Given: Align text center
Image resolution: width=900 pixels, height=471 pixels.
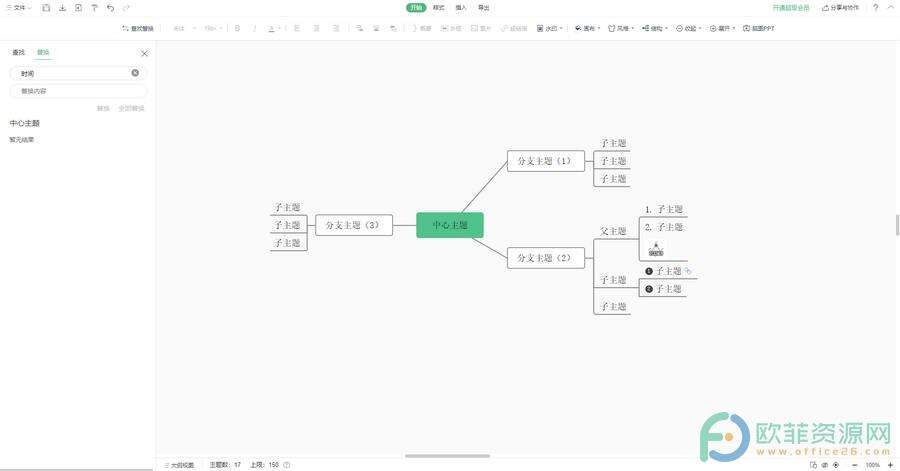Looking at the screenshot, I should tap(316, 28).
